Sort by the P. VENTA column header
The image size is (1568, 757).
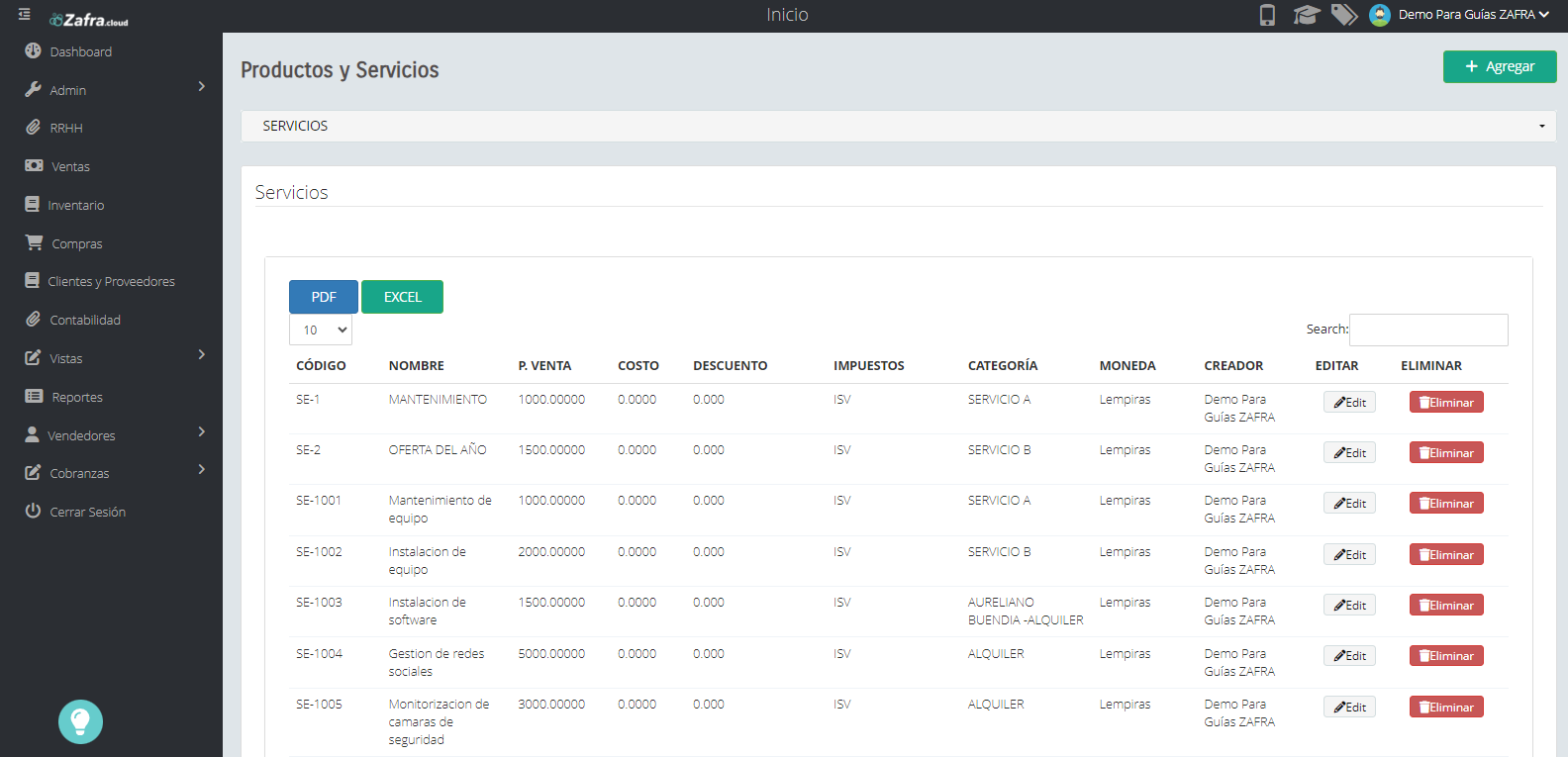click(x=544, y=365)
